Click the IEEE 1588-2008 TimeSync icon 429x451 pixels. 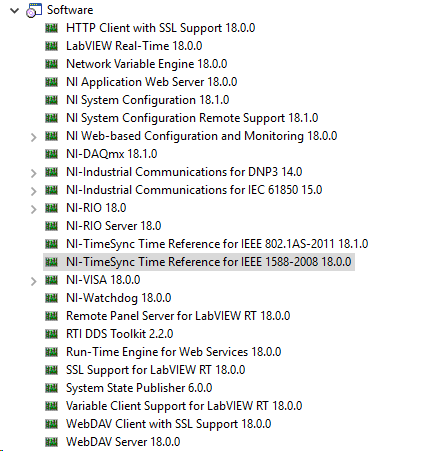pos(51,262)
